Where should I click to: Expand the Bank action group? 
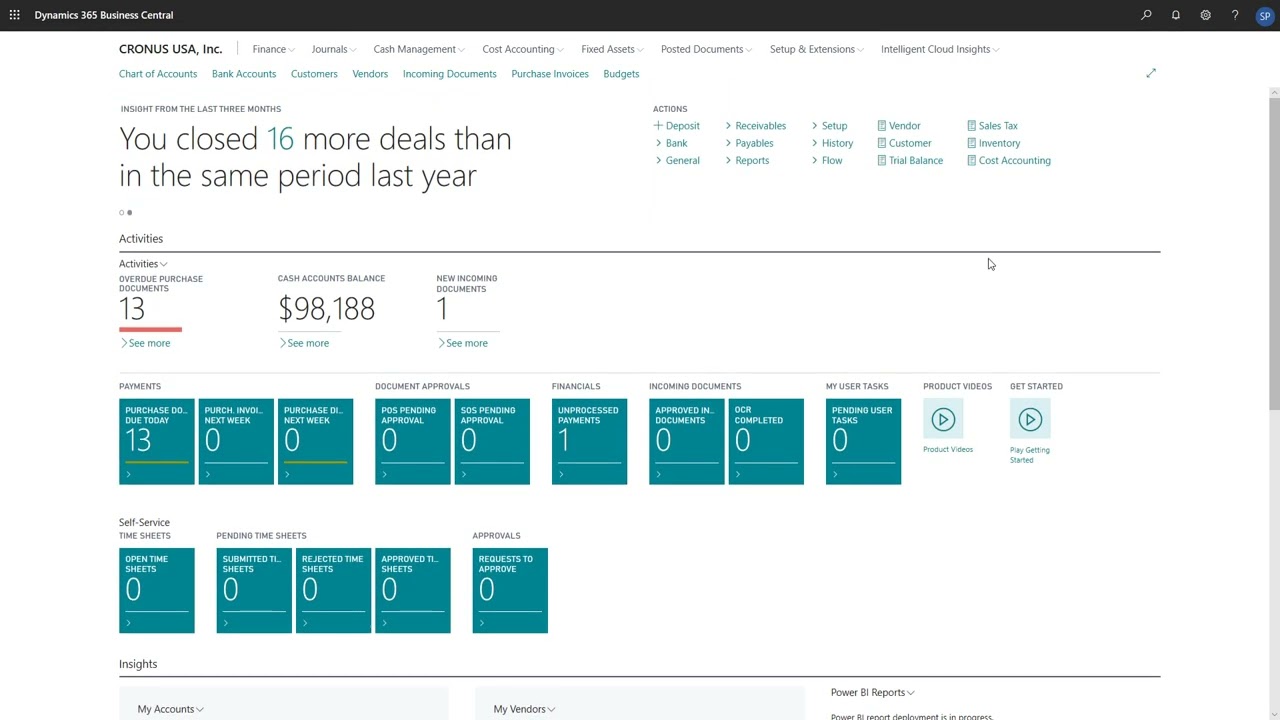pos(671,143)
